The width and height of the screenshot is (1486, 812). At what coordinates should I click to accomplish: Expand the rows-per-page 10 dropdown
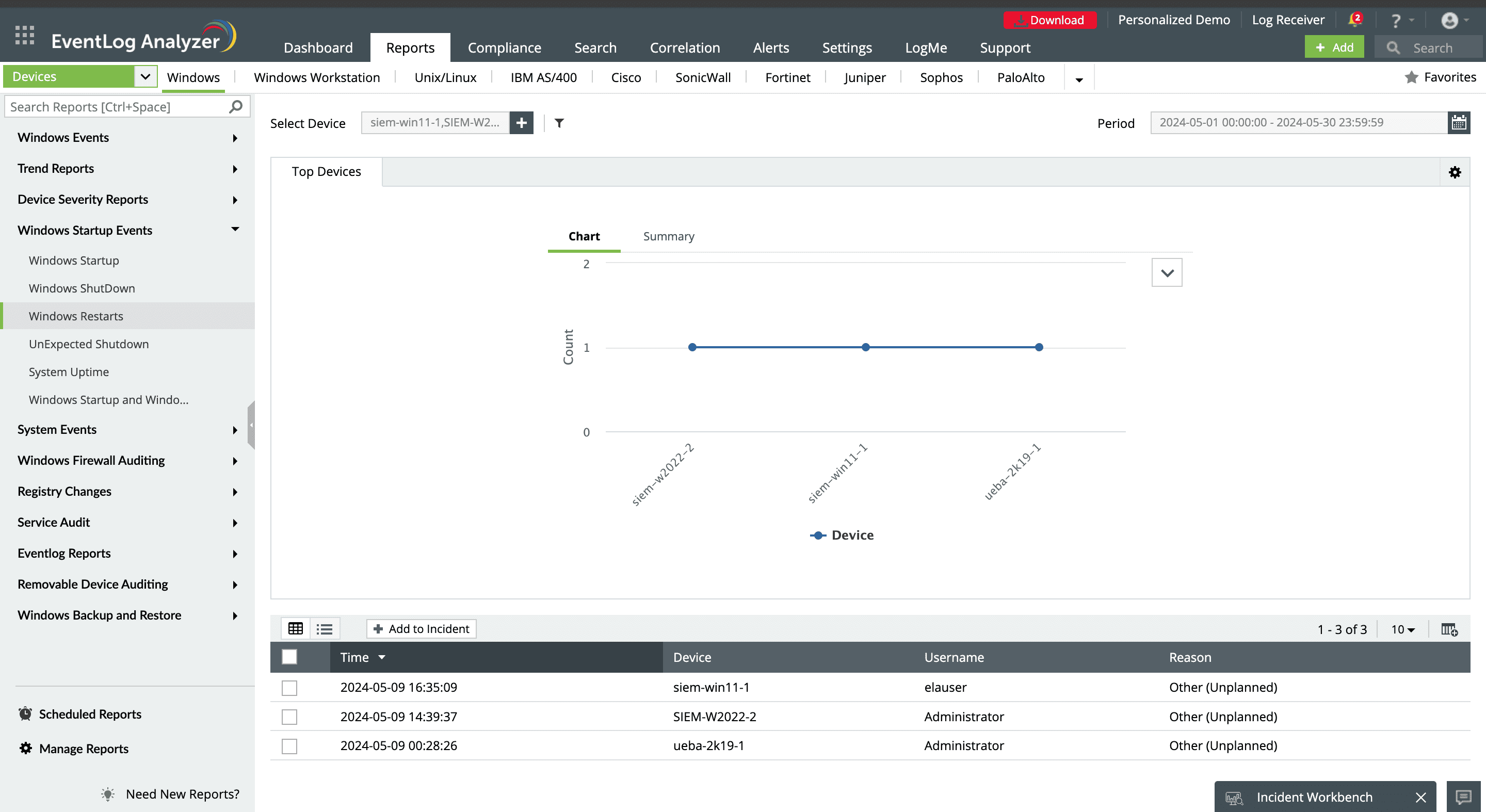[1402, 629]
